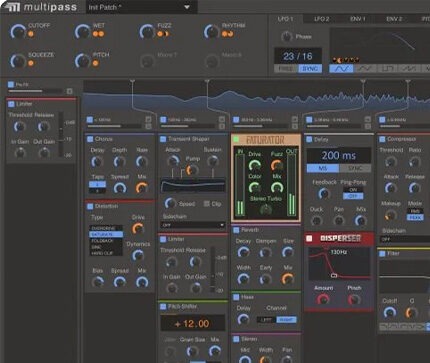Viewport: 430px width, 363px height.
Task: Click the Delay Feedback knob
Action: pyautogui.click(x=324, y=194)
